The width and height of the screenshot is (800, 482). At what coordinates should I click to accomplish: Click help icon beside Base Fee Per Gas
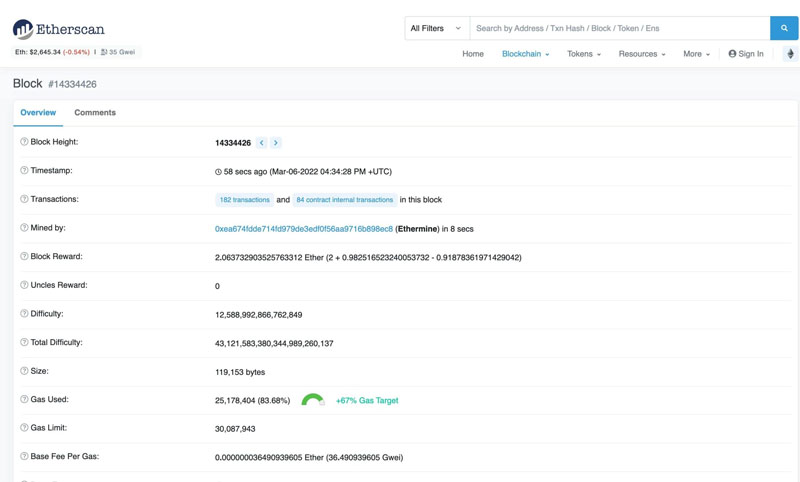click(x=24, y=456)
